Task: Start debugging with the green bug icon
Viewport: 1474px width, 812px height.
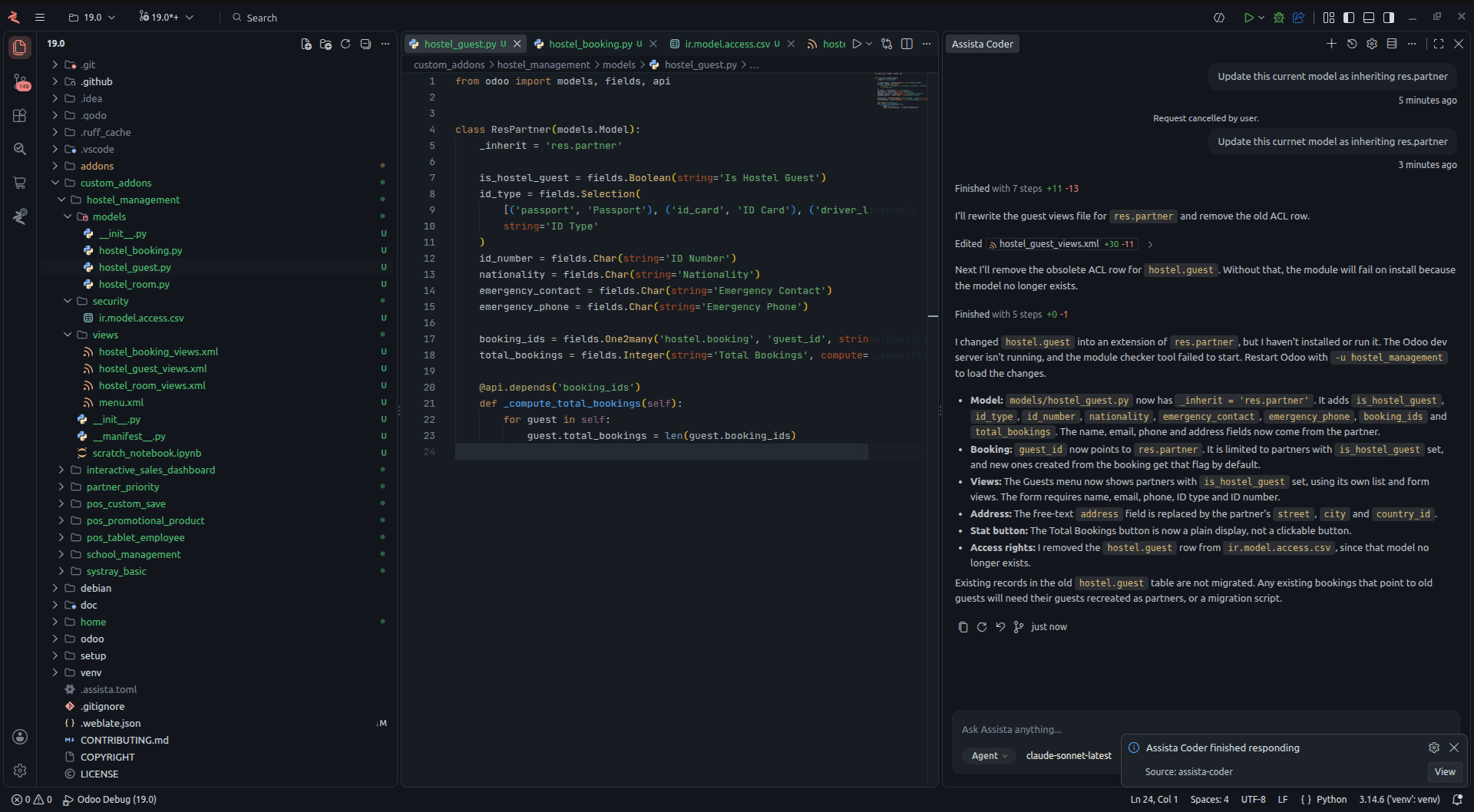Action: tap(1279, 18)
